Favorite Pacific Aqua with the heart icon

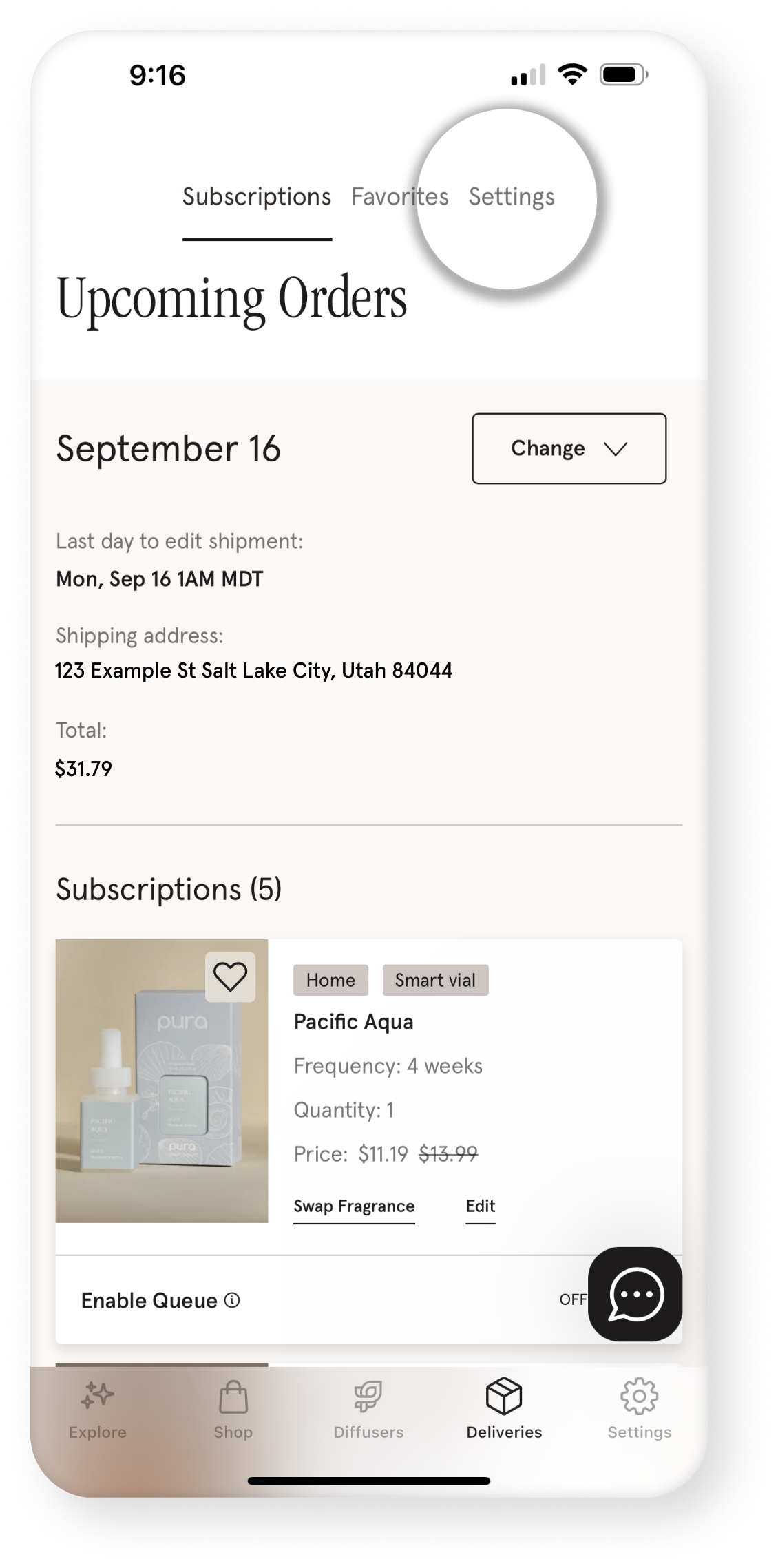[x=230, y=976]
